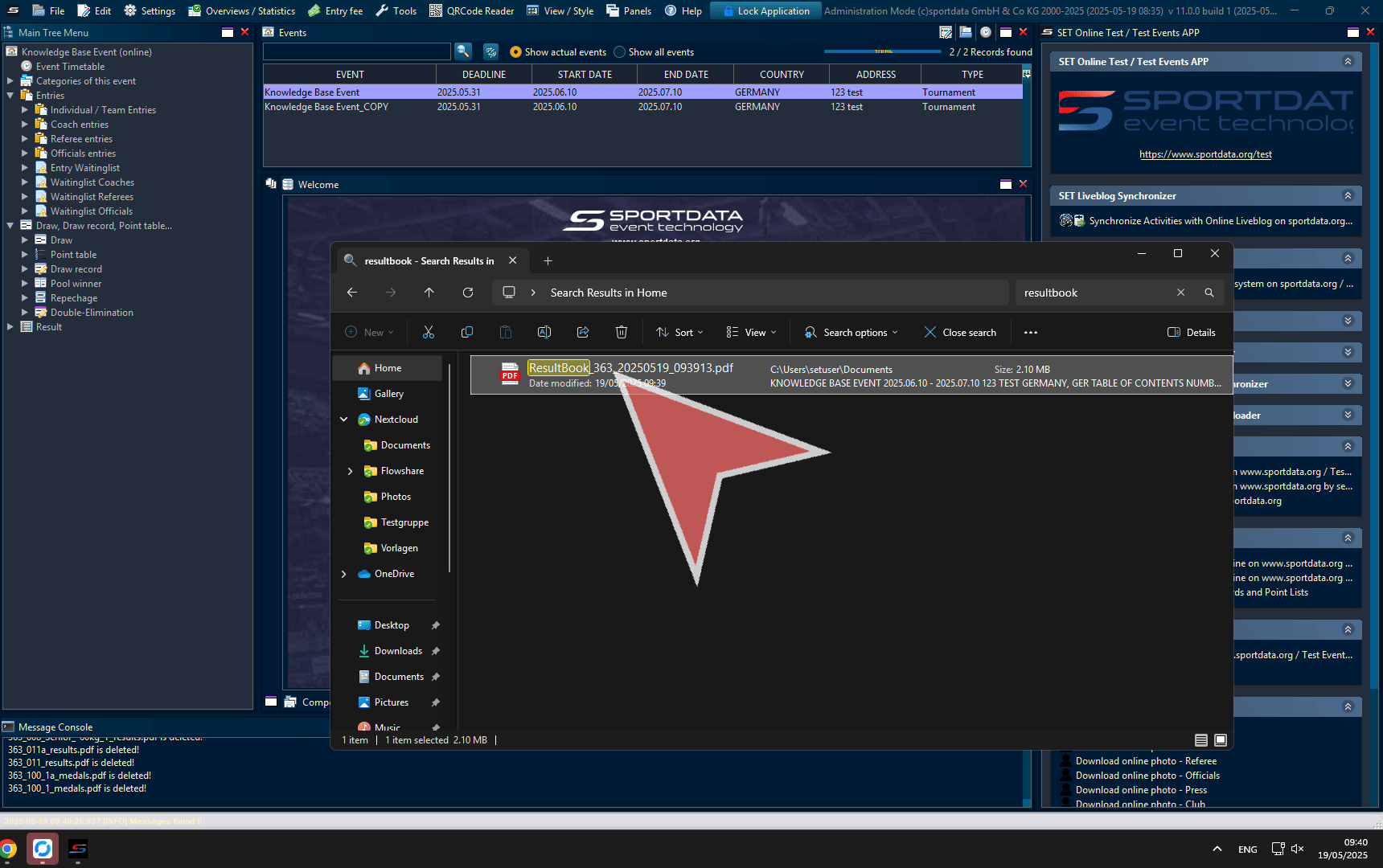
Task: Select the Show all events radio button
Action: point(619,52)
